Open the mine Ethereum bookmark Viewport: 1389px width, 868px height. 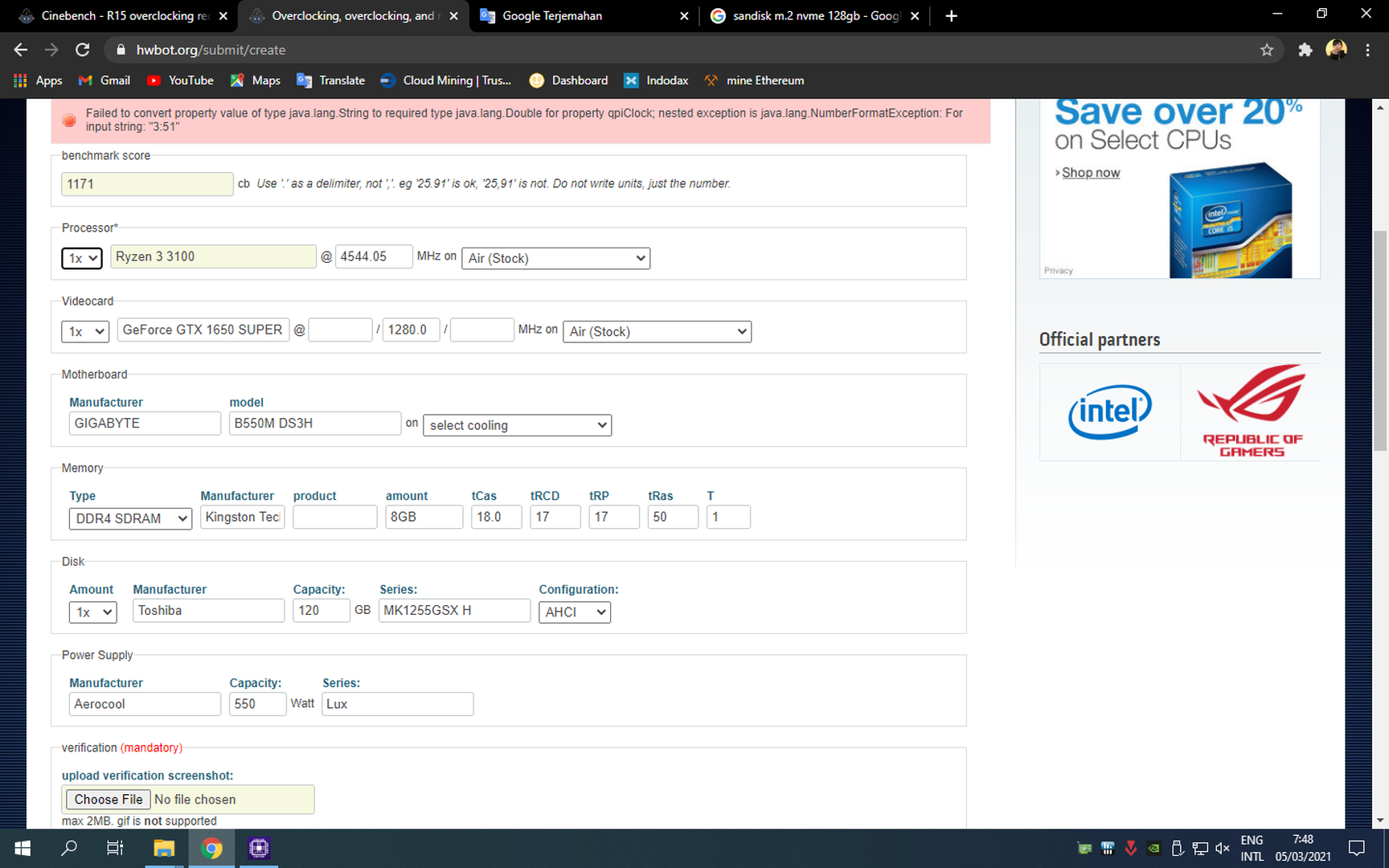pyautogui.click(x=754, y=80)
